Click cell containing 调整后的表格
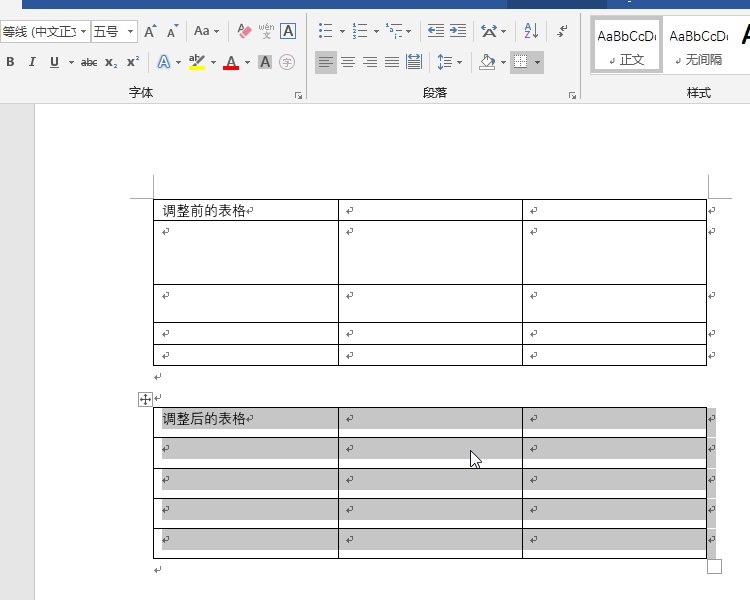 (246, 422)
